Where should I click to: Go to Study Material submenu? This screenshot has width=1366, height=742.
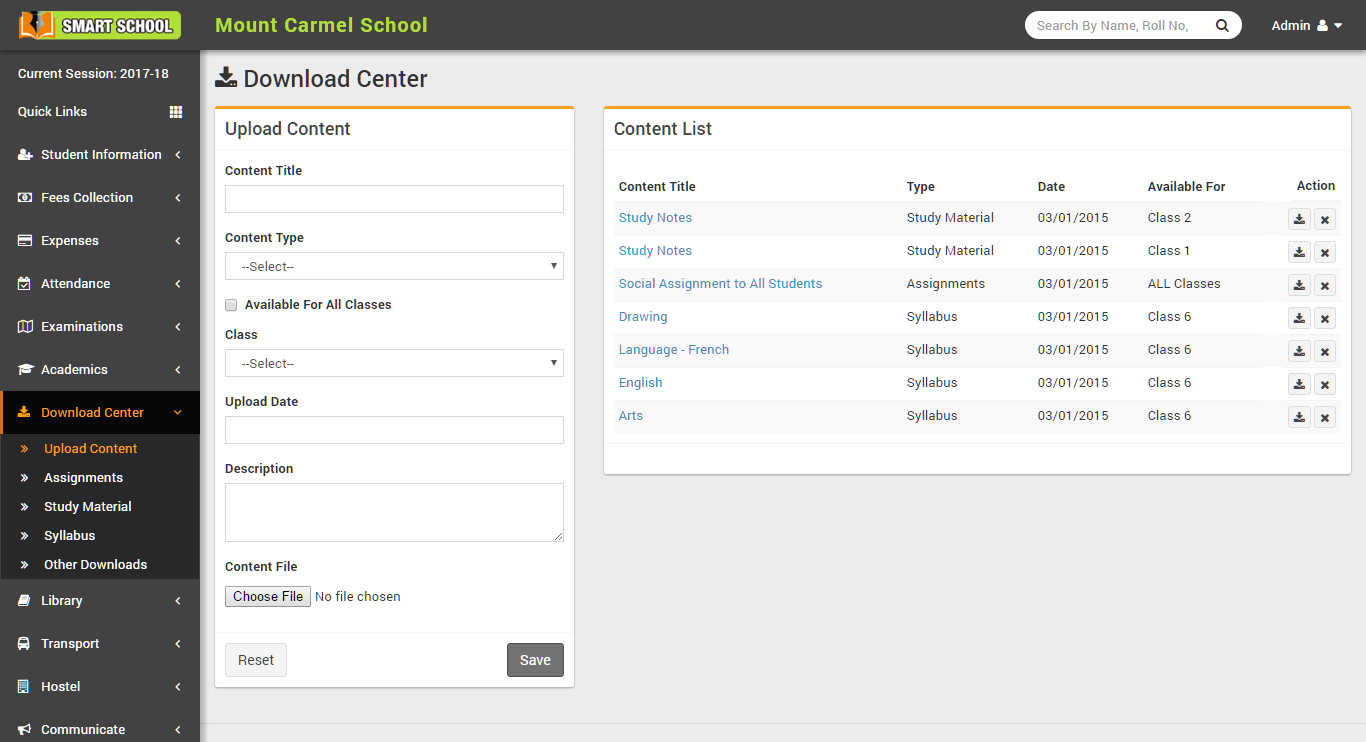coord(88,507)
